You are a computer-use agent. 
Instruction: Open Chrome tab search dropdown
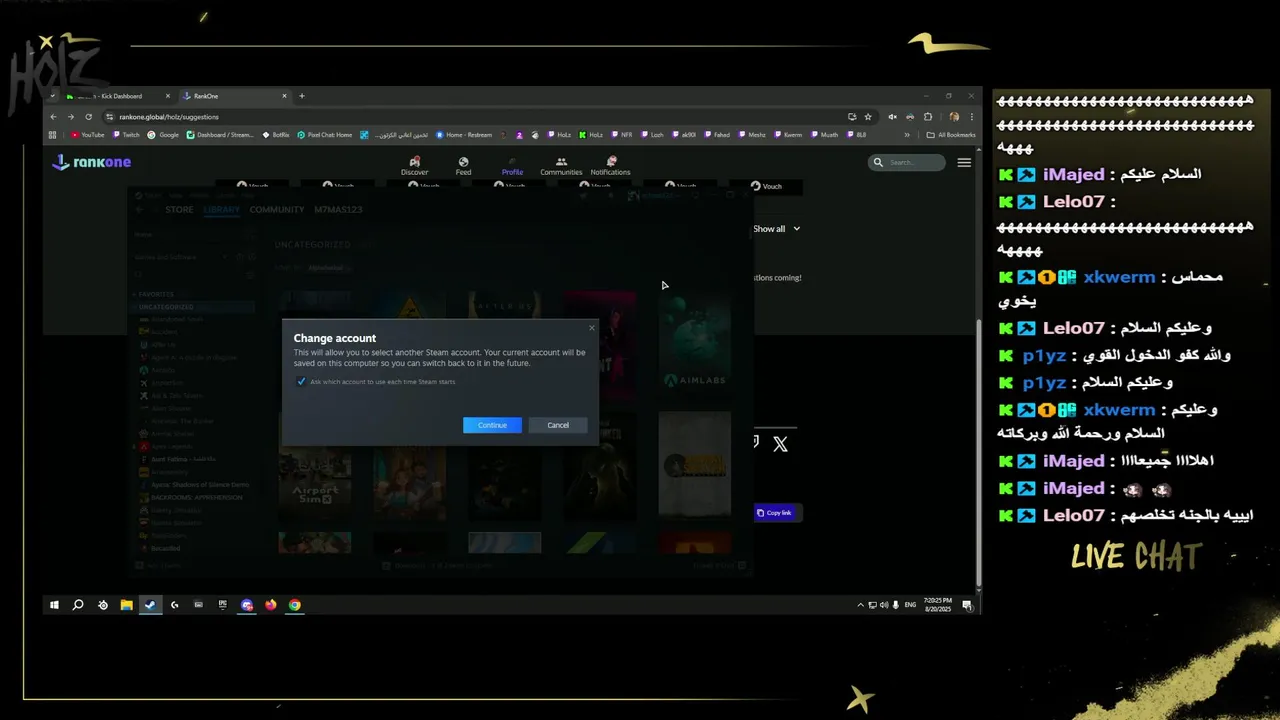click(x=53, y=96)
